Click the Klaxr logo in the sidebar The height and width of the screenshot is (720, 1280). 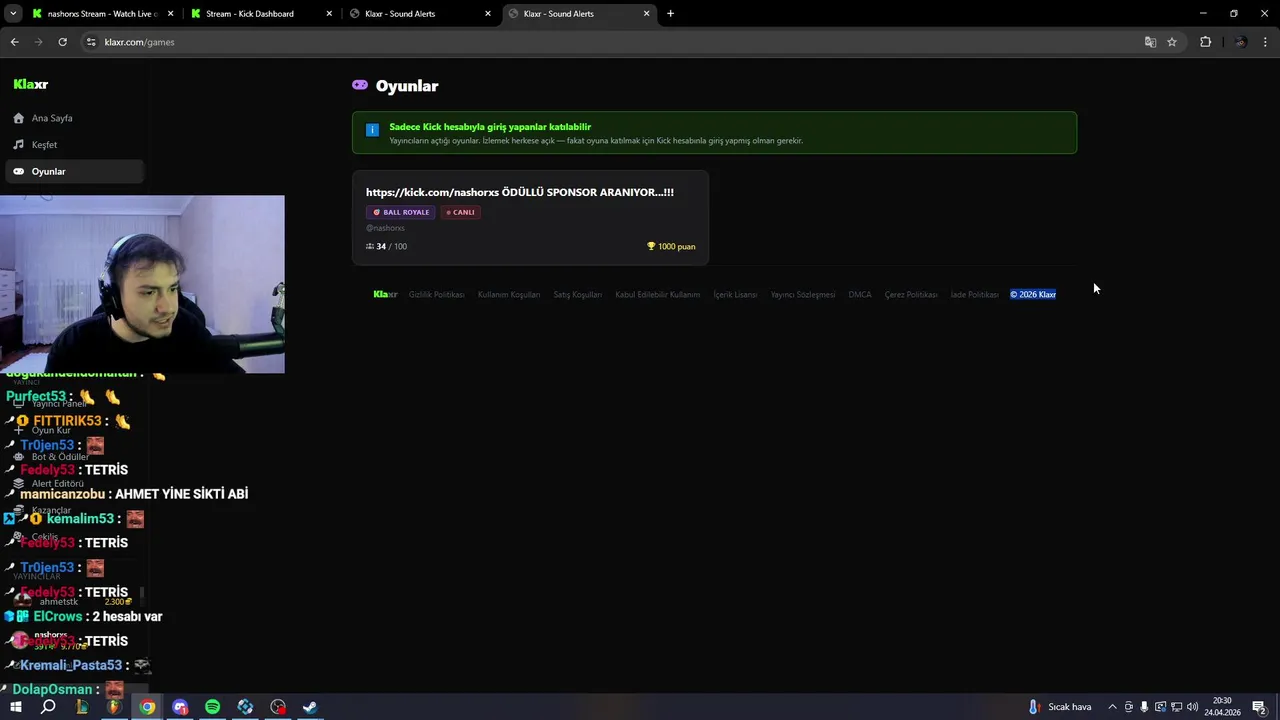point(31,85)
